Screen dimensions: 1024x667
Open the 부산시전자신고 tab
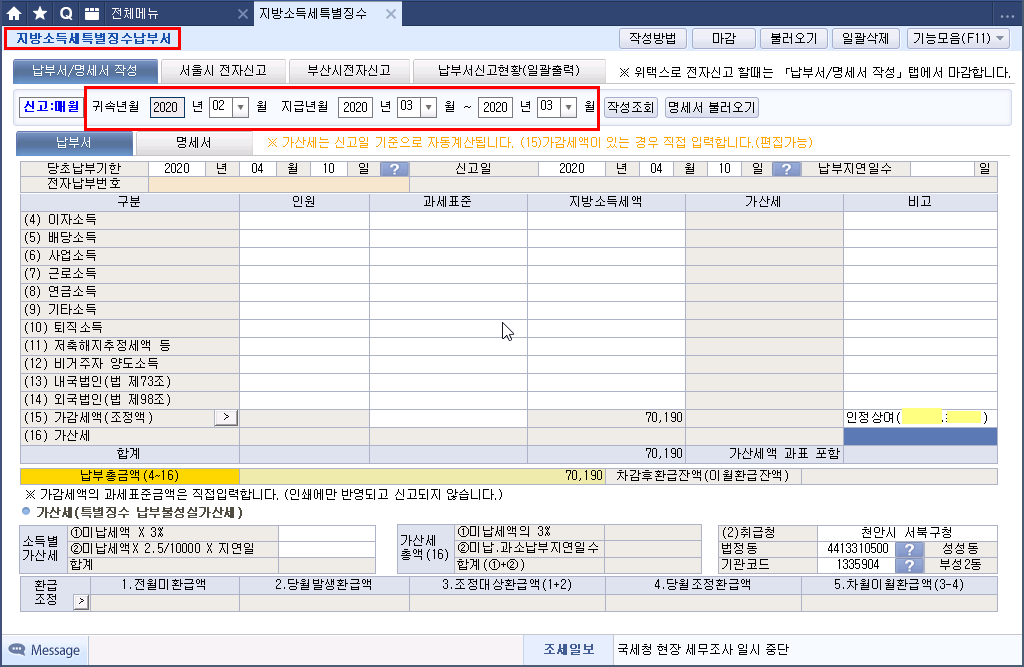[349, 71]
